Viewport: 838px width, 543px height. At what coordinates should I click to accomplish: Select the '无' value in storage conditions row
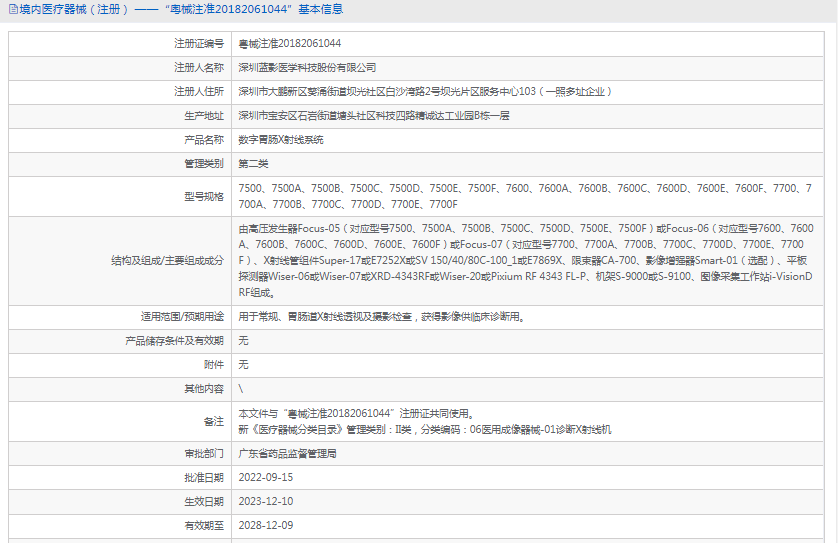coord(243,341)
